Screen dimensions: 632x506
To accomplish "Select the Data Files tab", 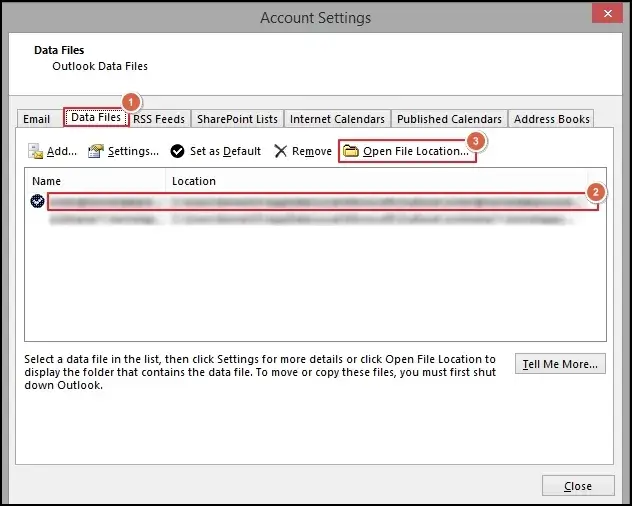I will point(96,117).
